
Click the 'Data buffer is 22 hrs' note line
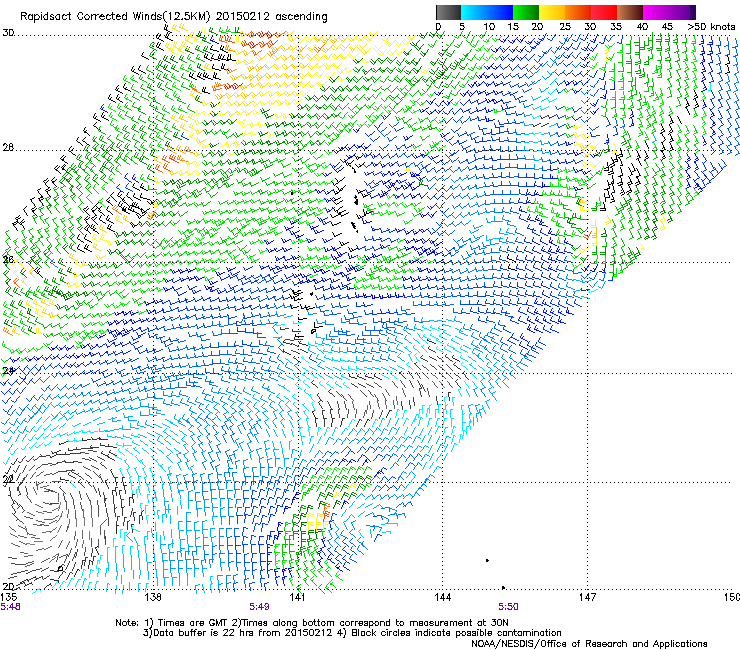(352, 633)
